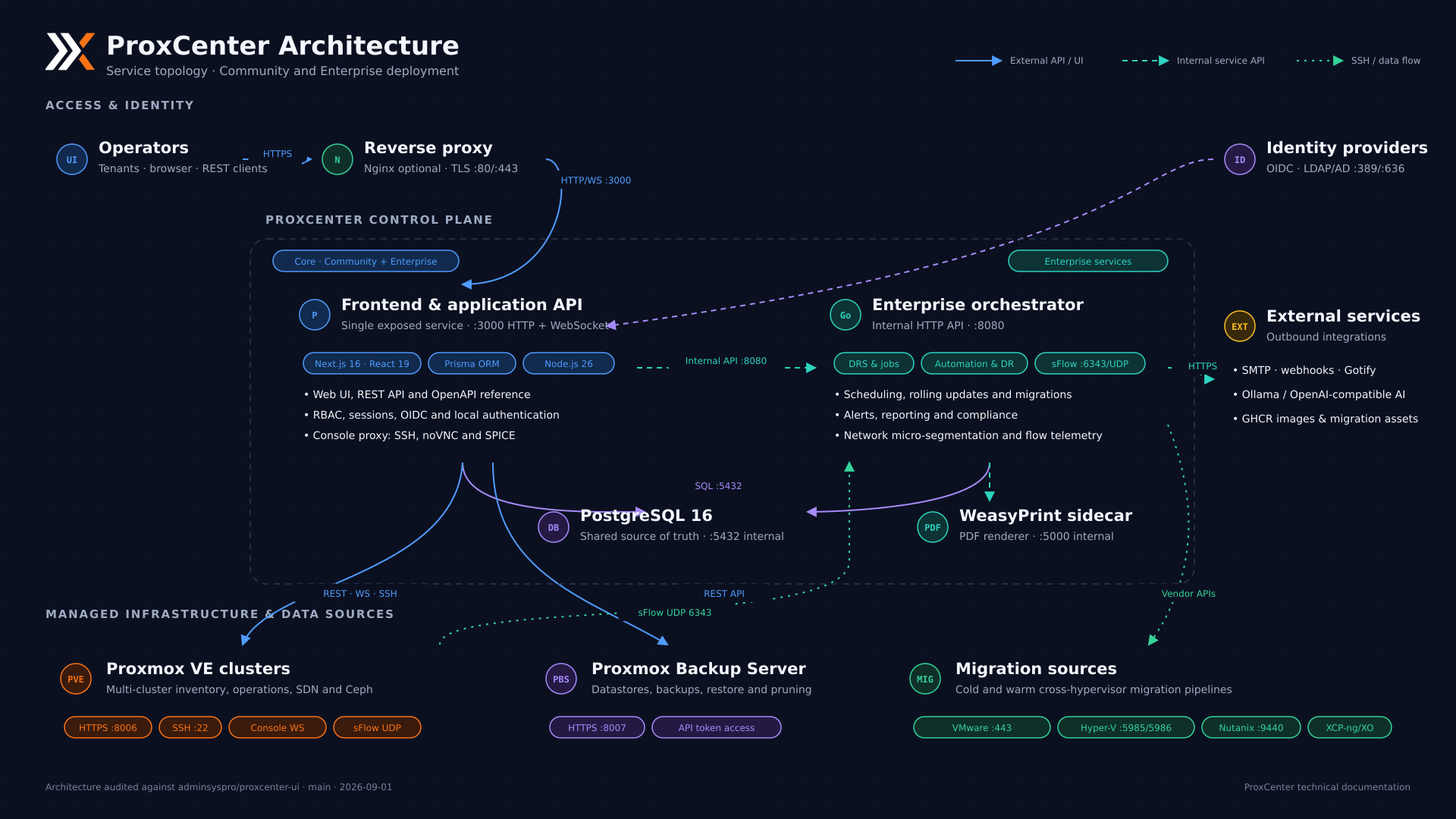Select the Core · Community + Enterprise badge

click(366, 261)
